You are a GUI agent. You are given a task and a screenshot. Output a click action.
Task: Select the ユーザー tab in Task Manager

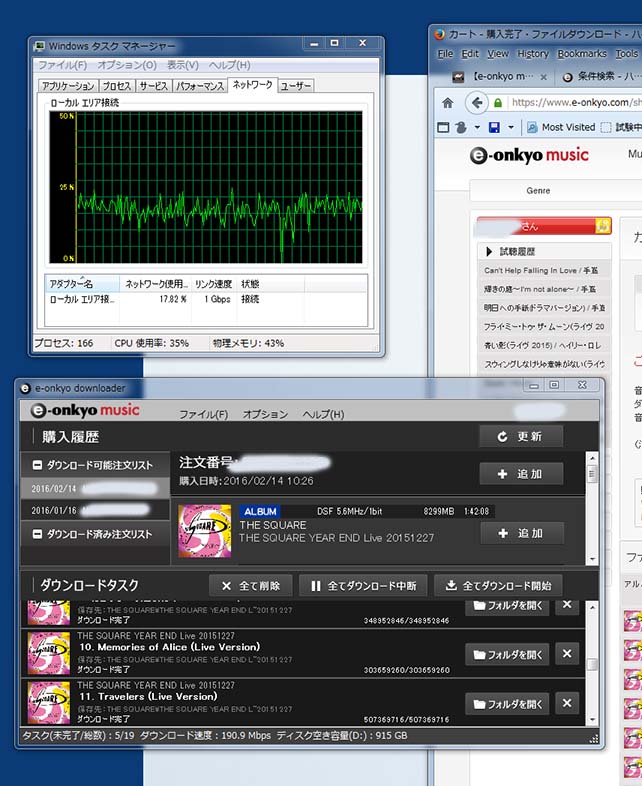tap(296, 86)
